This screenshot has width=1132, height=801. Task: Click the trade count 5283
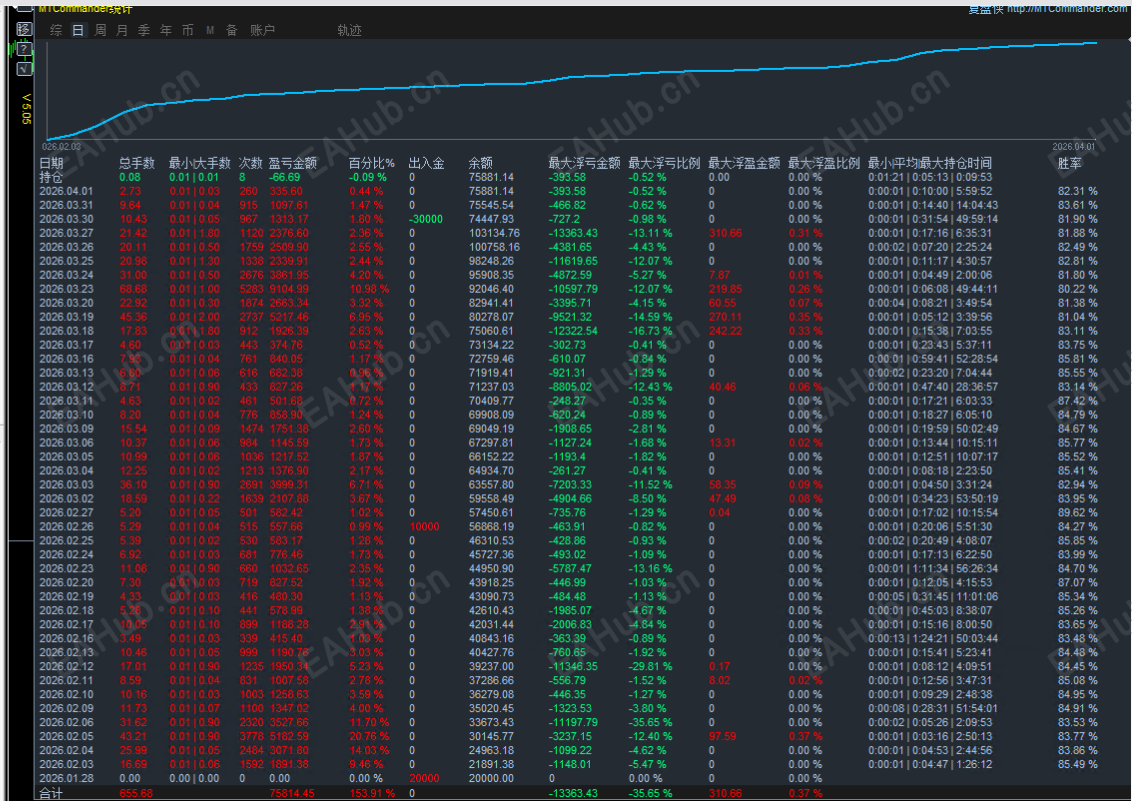tap(252, 289)
